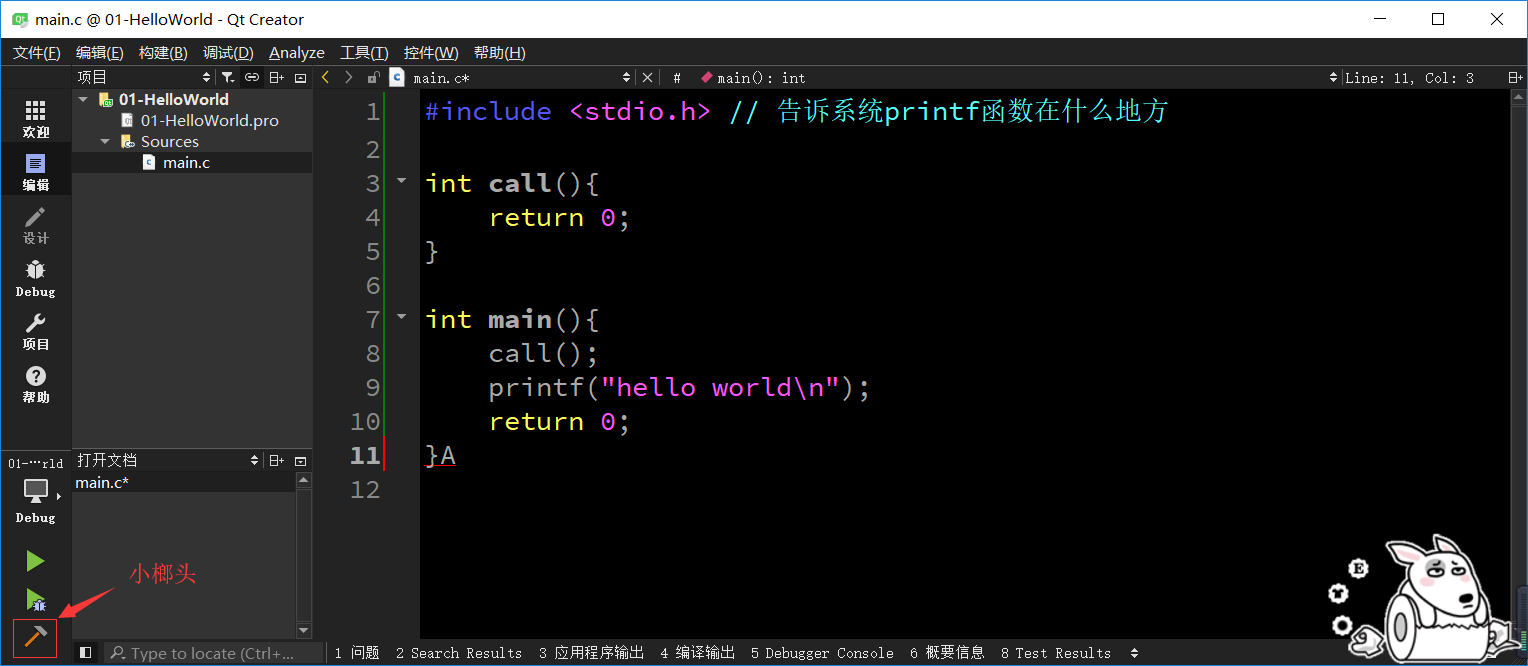Show the 编译输出 output pane
This screenshot has width=1528, height=666.
[x=697, y=653]
